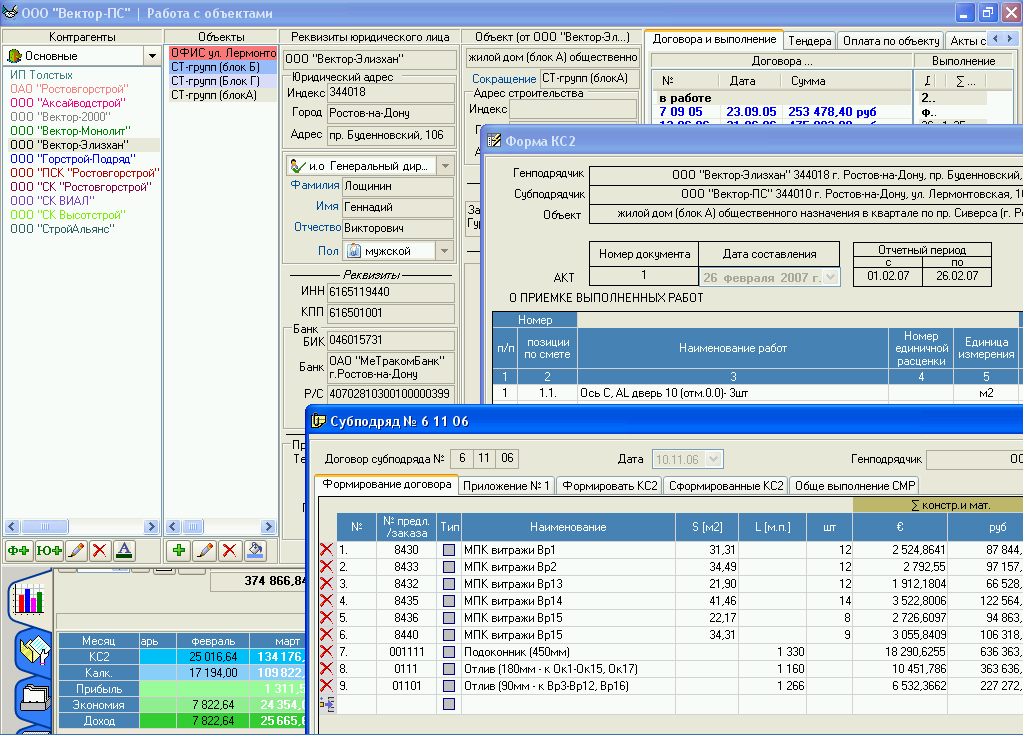Viewport: 1023px width, 735px height.
Task: Delete row 7 Подоконник (450мм)
Action: coord(326,652)
